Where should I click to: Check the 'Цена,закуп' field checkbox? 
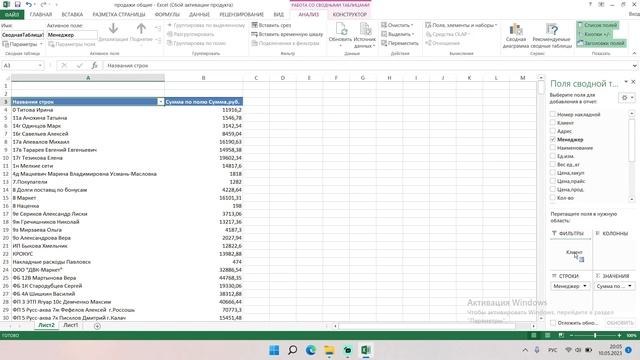(x=553, y=173)
